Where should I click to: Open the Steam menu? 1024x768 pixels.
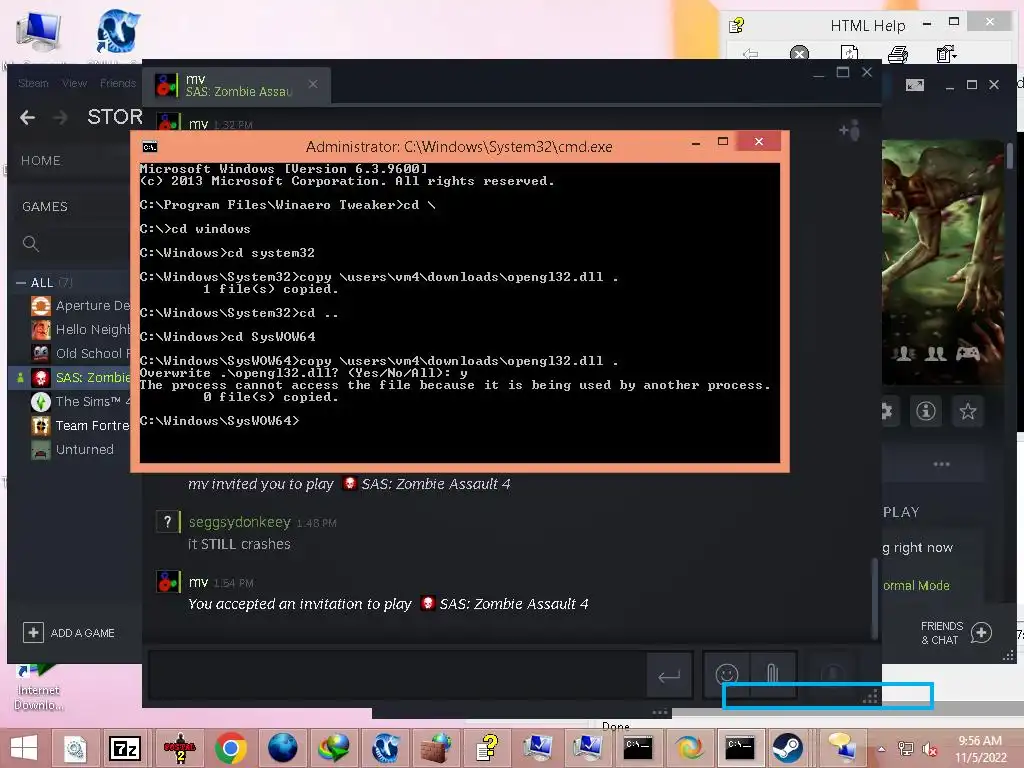point(33,84)
